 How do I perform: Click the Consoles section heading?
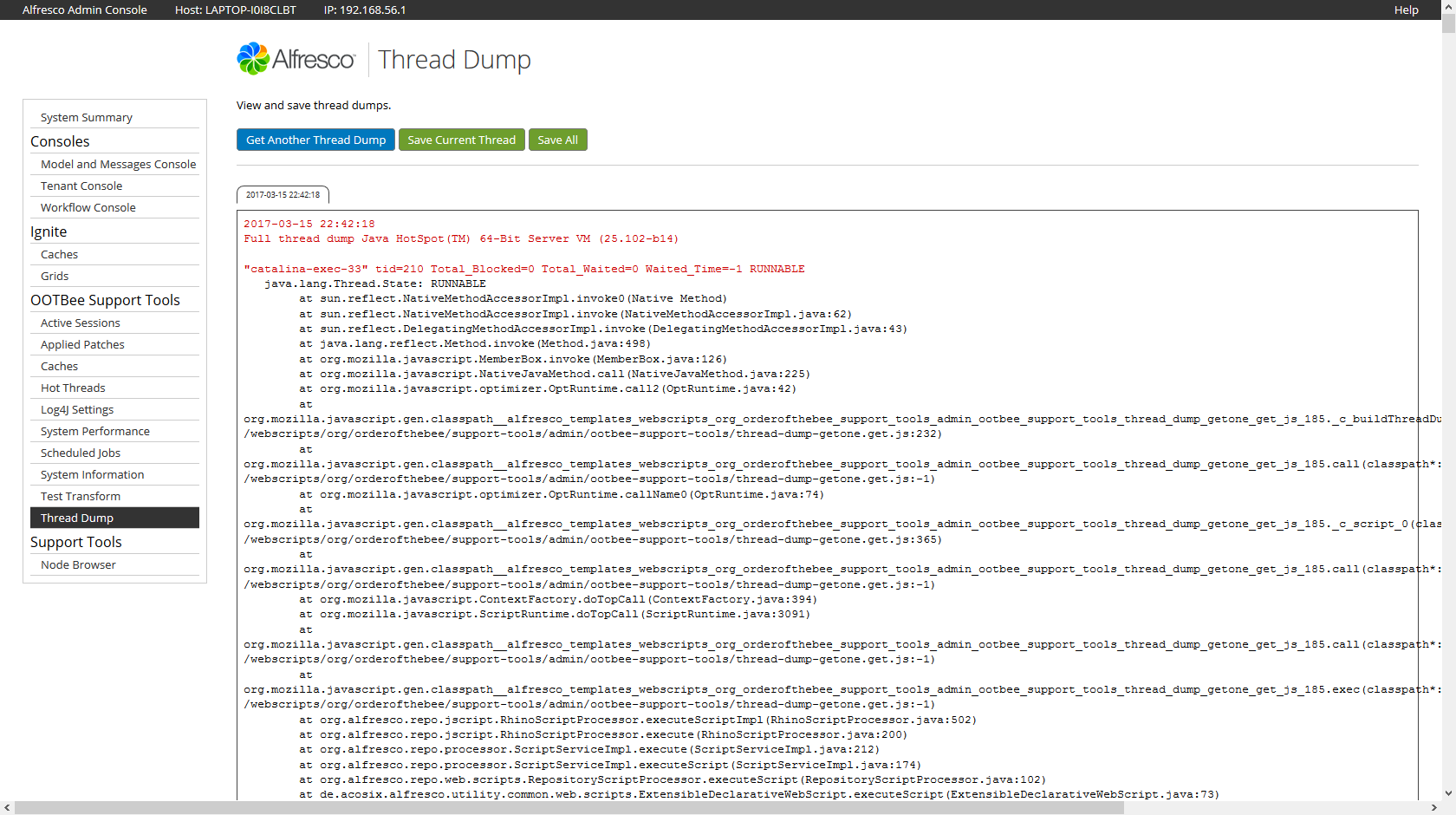click(60, 141)
